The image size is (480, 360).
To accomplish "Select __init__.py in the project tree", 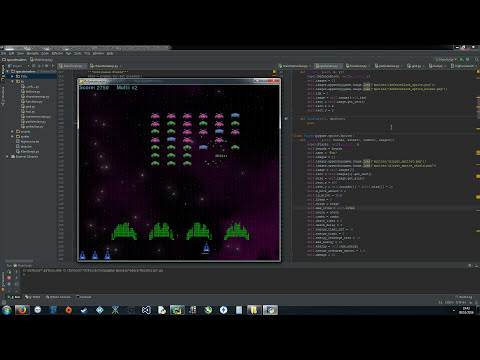I will pos(30,86).
